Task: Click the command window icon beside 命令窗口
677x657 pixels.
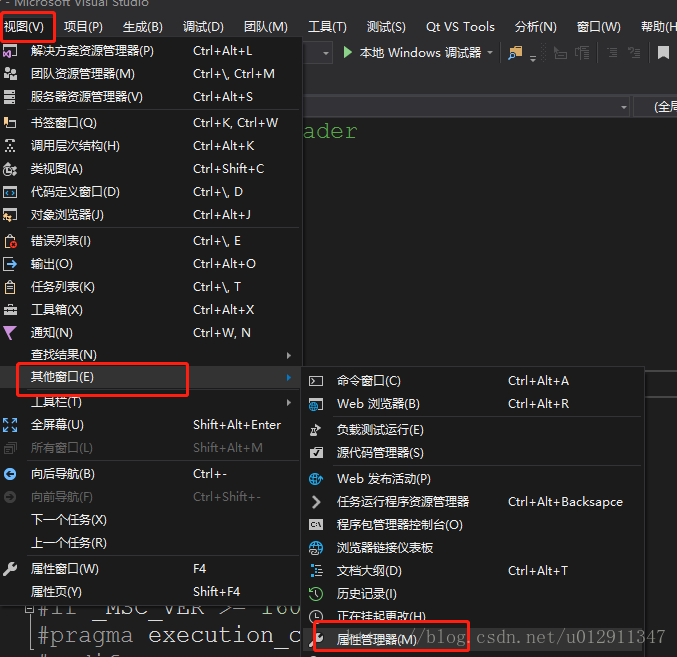Action: tap(316, 381)
